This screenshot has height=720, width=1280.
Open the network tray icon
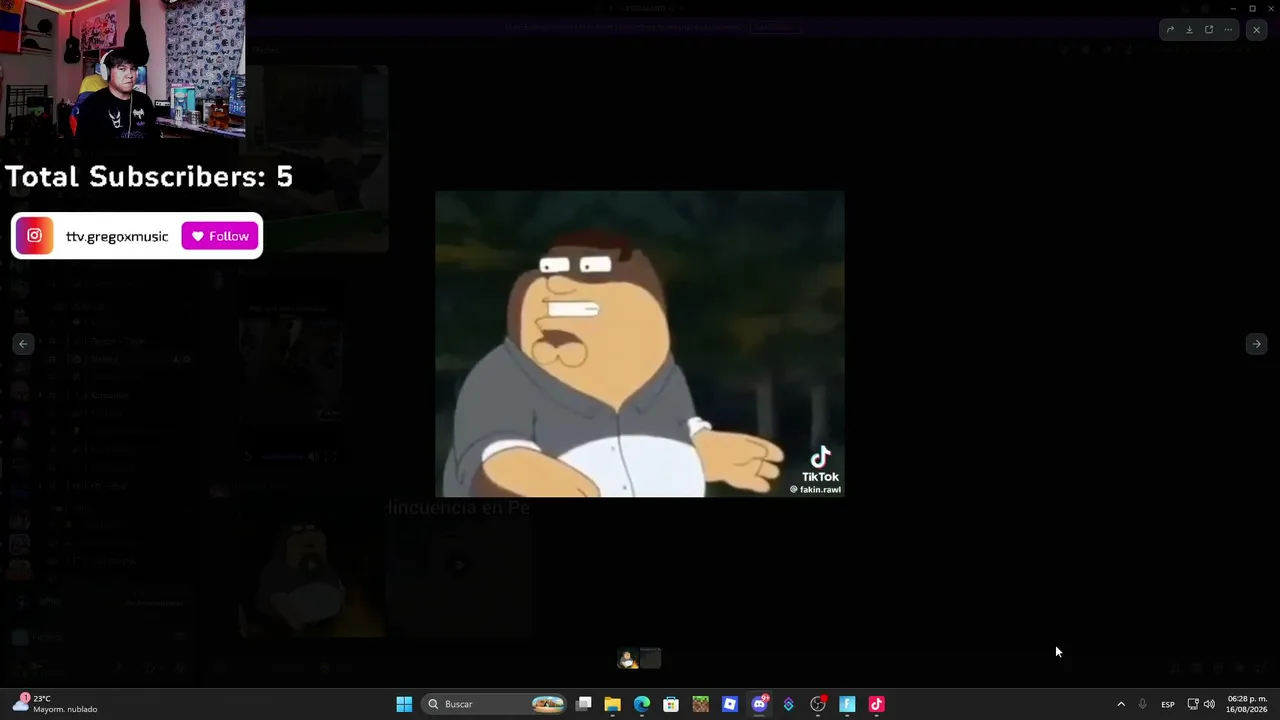point(1193,704)
